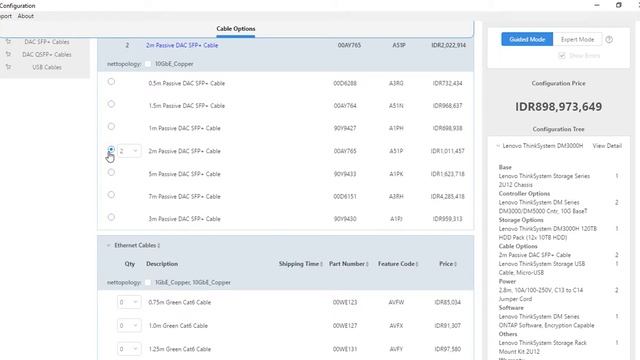Open the About menu
Screen dimensions: 640x360
pos(26,16)
